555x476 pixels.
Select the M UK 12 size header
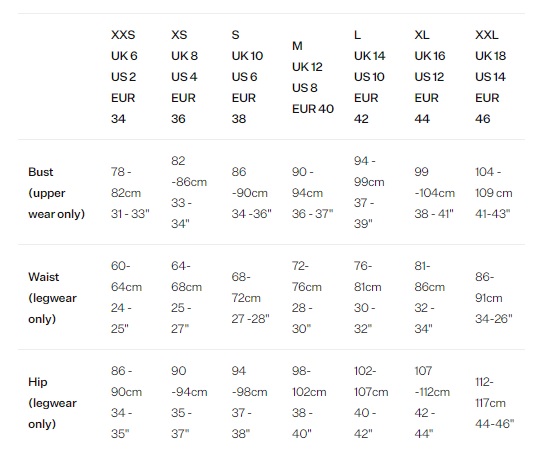pyautogui.click(x=313, y=77)
